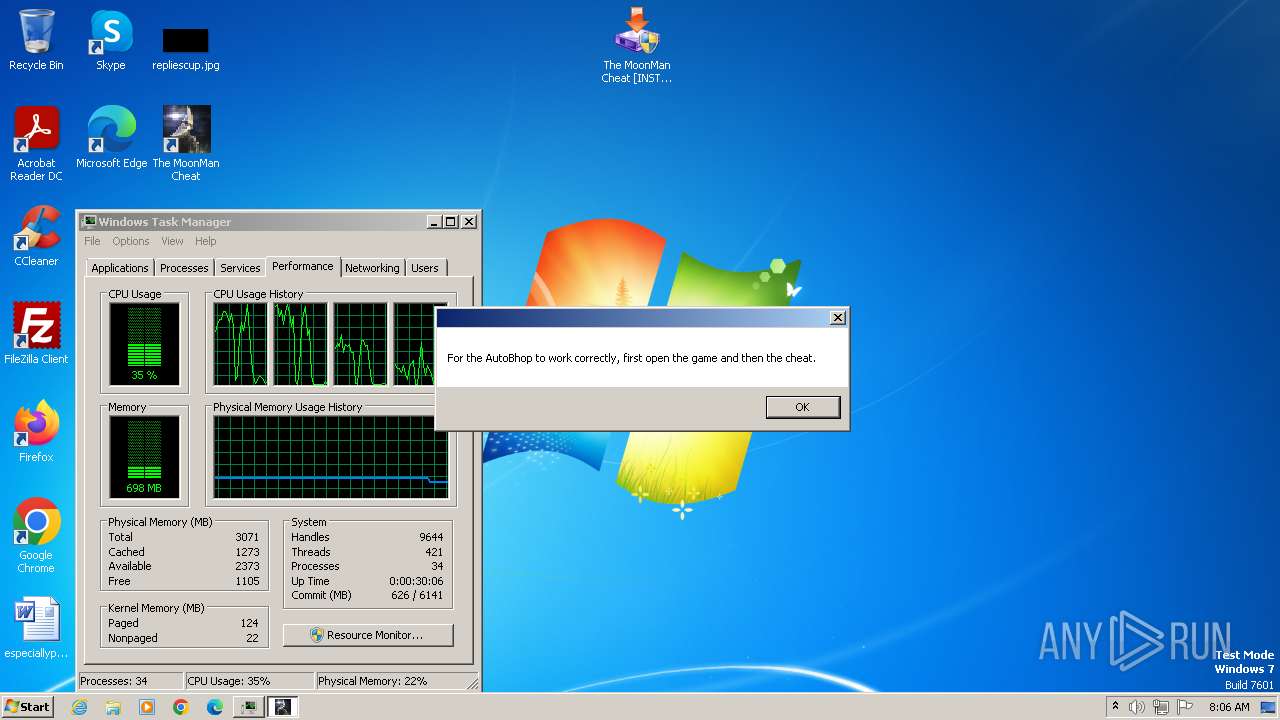1280x720 pixels.
Task: Click the Cached value 1273
Action: point(247,552)
